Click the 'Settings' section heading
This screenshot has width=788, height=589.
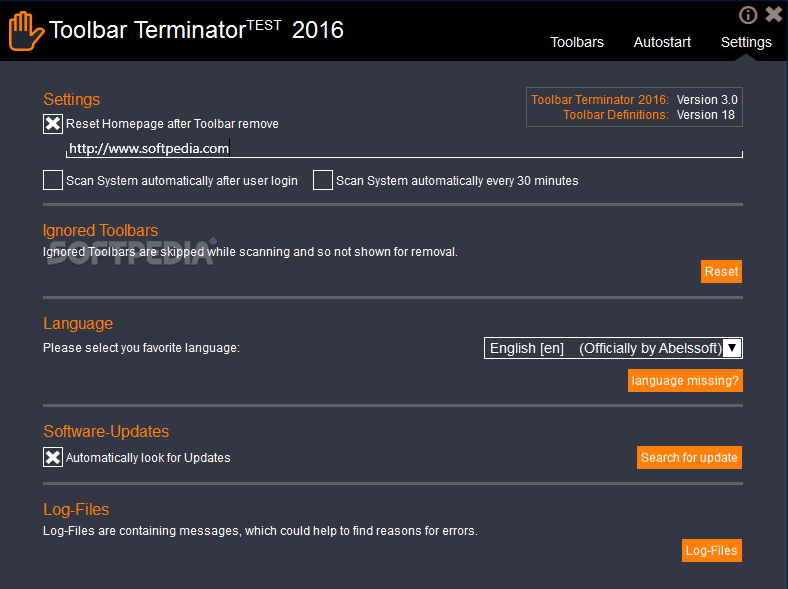pyautogui.click(x=71, y=99)
